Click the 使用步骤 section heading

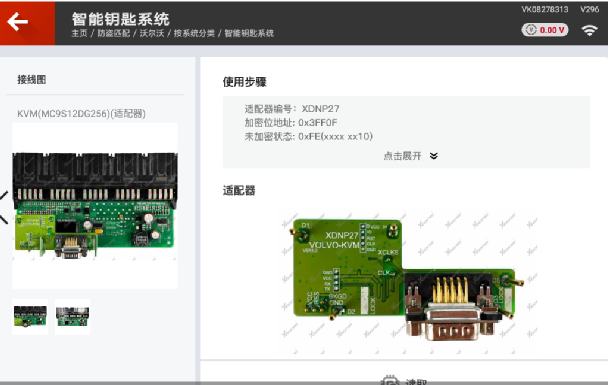click(244, 82)
